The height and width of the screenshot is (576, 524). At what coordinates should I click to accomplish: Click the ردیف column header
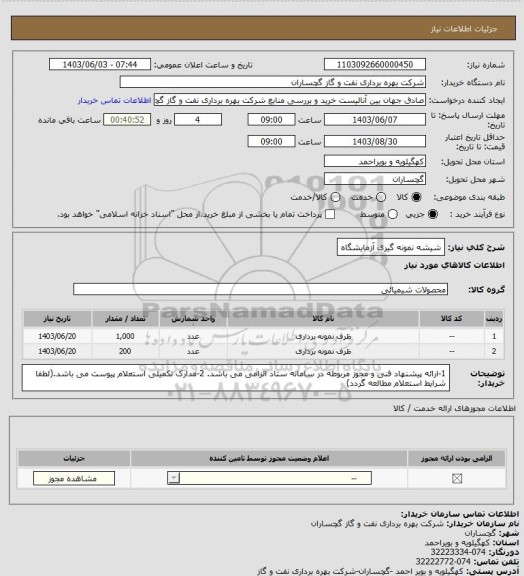(x=494, y=318)
